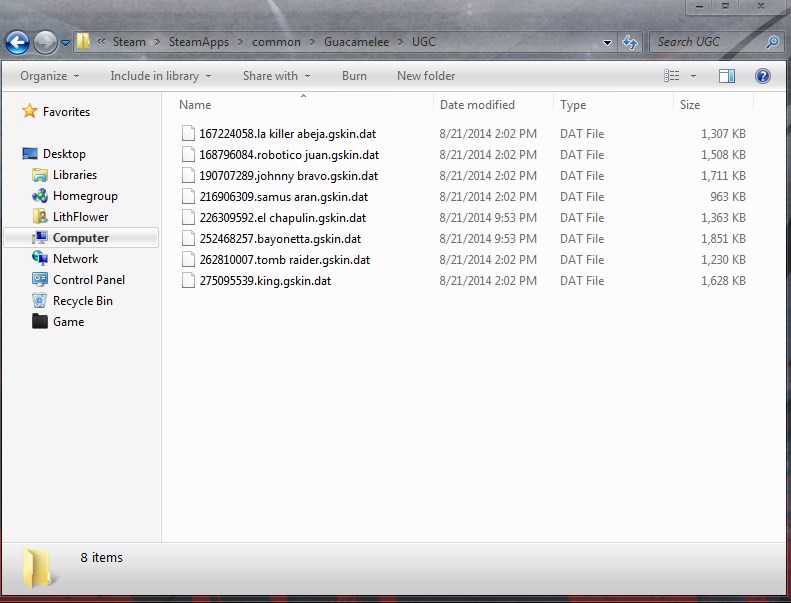Select Favorites in navigation pane
Viewport: 791px width, 603px height.
click(66, 112)
